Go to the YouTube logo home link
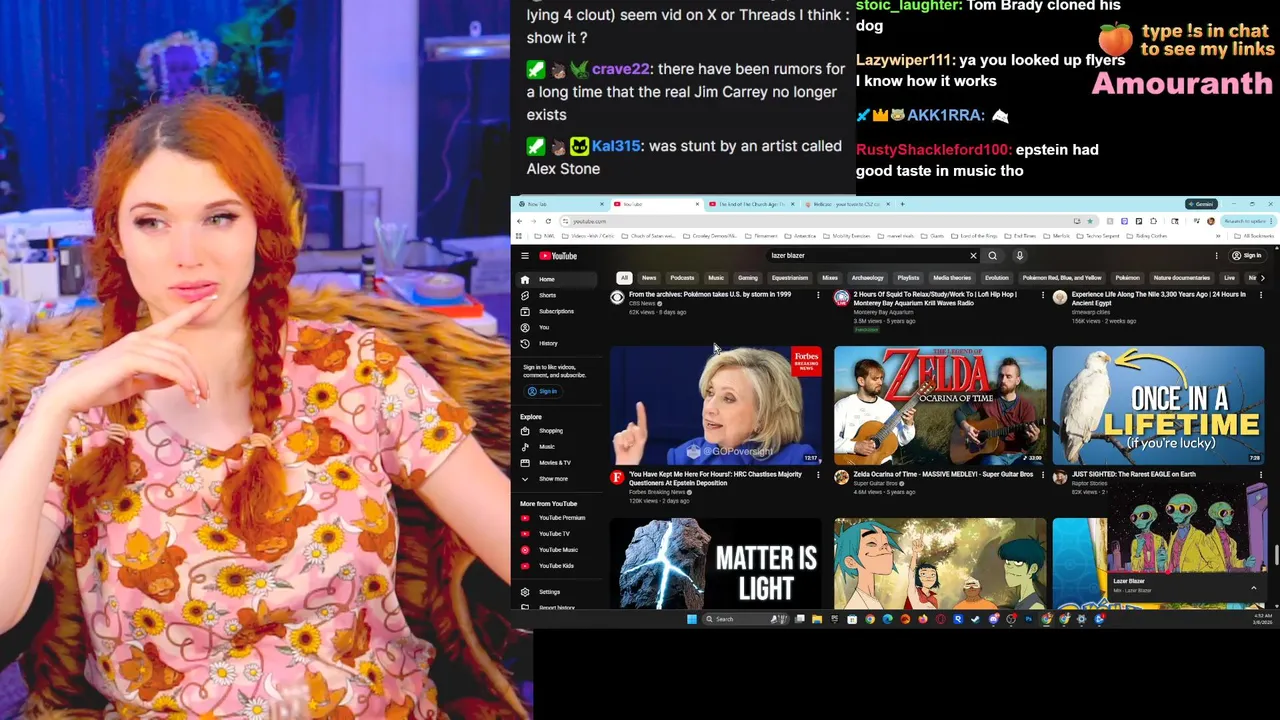 tap(558, 256)
